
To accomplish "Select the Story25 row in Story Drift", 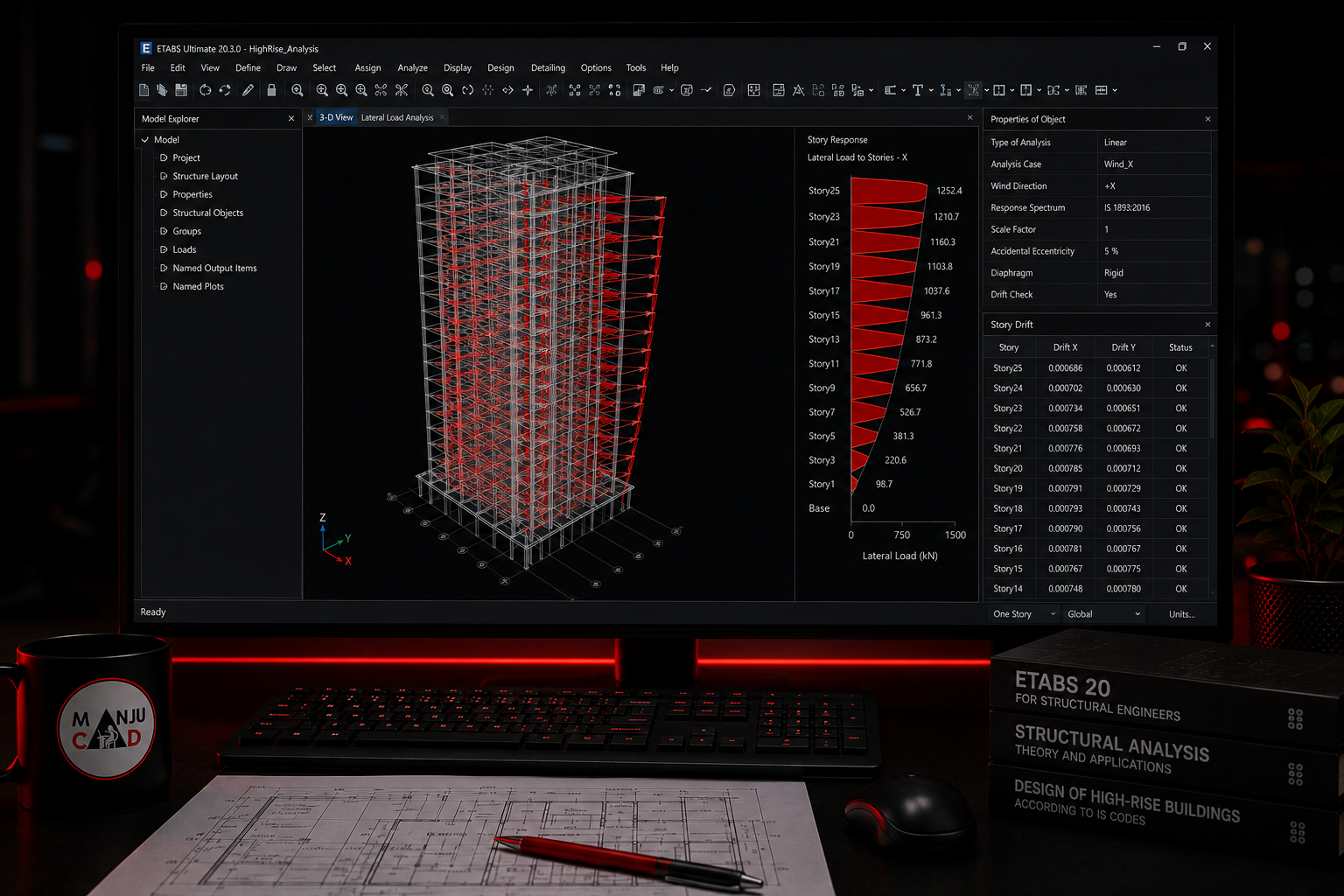I will pos(1096,368).
